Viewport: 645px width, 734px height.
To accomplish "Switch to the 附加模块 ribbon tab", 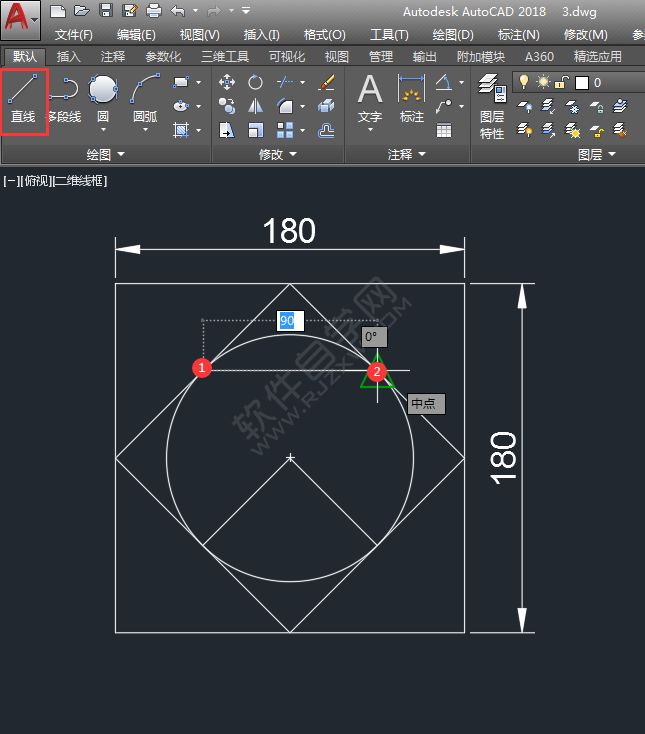I will [481, 57].
